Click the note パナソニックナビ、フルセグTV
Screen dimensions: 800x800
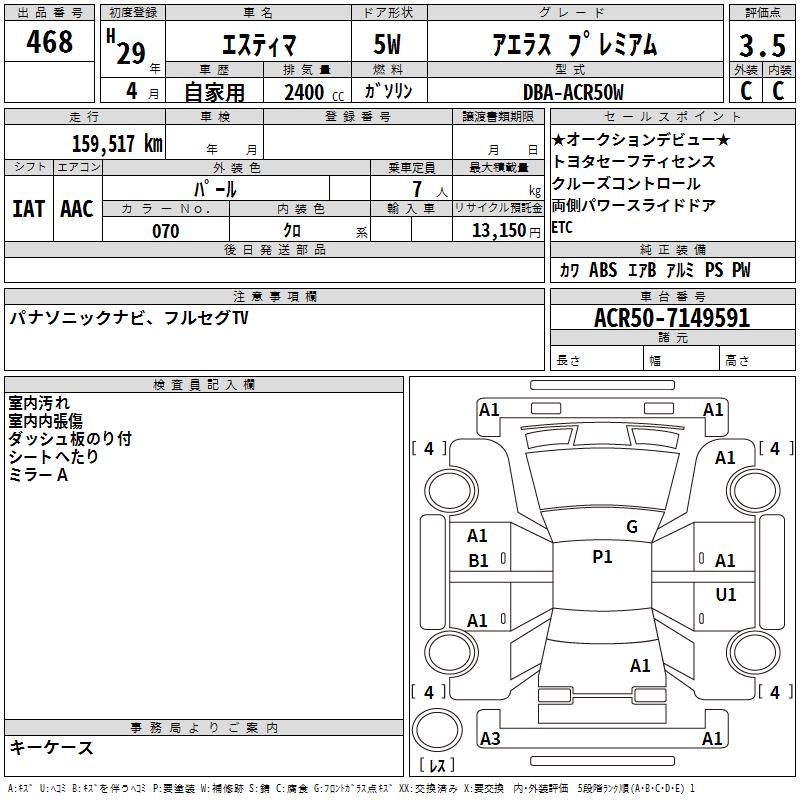tap(129, 318)
